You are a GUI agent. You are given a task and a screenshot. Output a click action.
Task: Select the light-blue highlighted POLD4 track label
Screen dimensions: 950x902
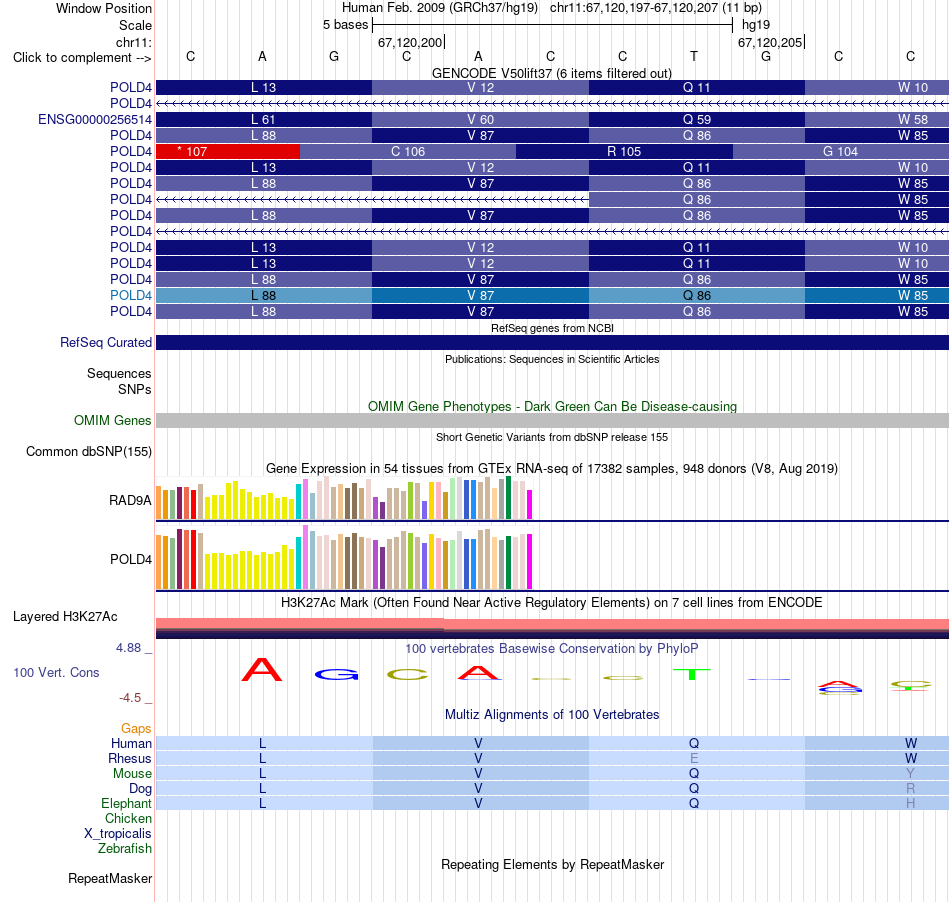131,295
